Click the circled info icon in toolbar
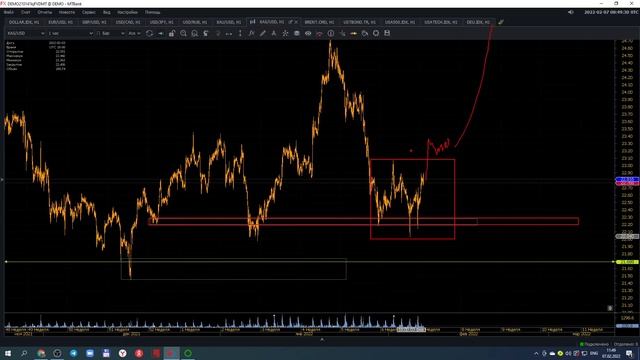 click(331, 33)
